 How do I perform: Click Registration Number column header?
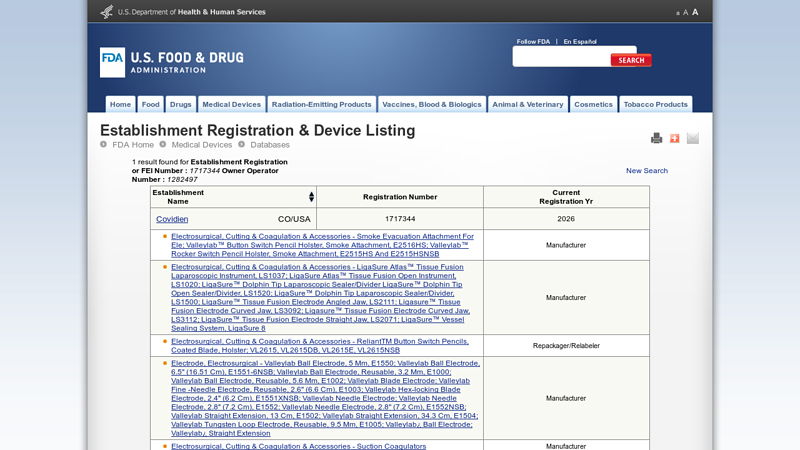400,197
